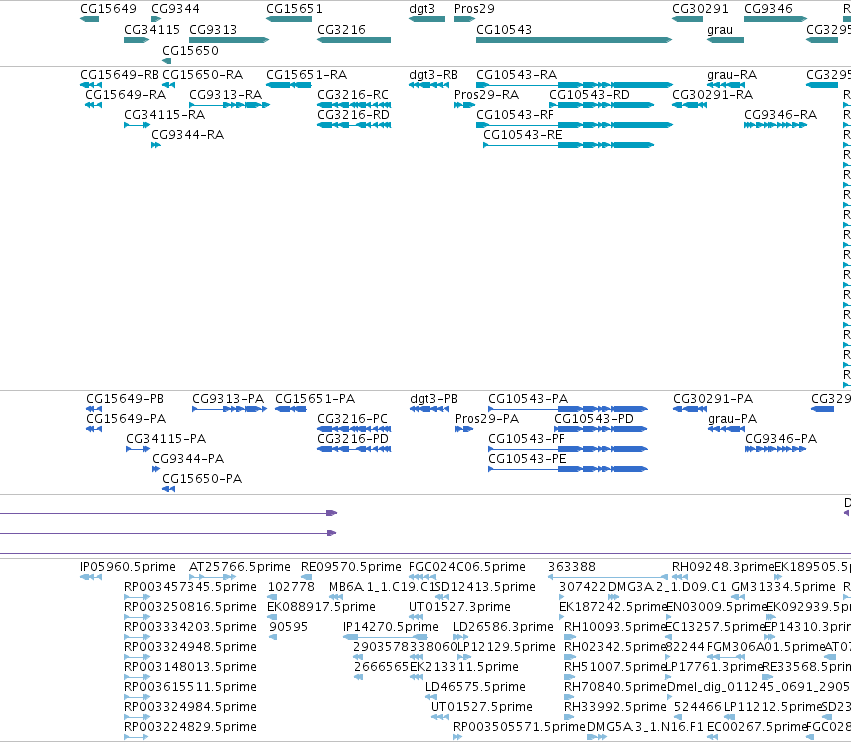Select protein CG10543-PD label

[594, 419]
